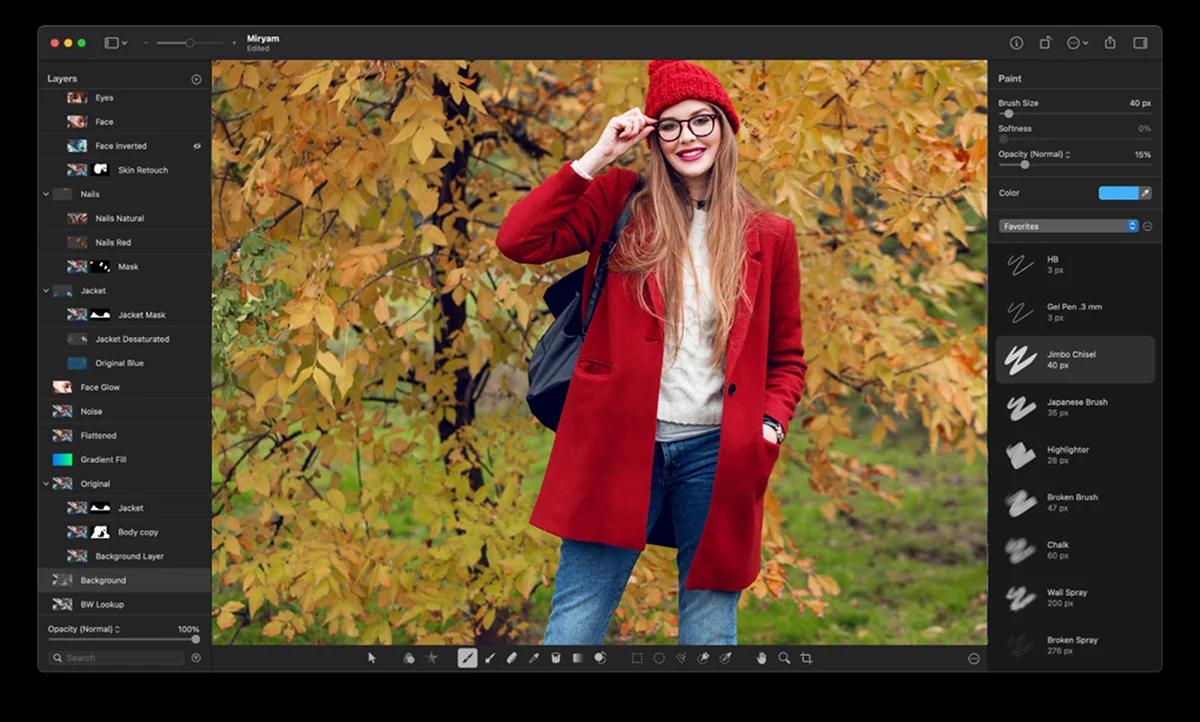Select the Gradient Fill layer

(x=103, y=460)
